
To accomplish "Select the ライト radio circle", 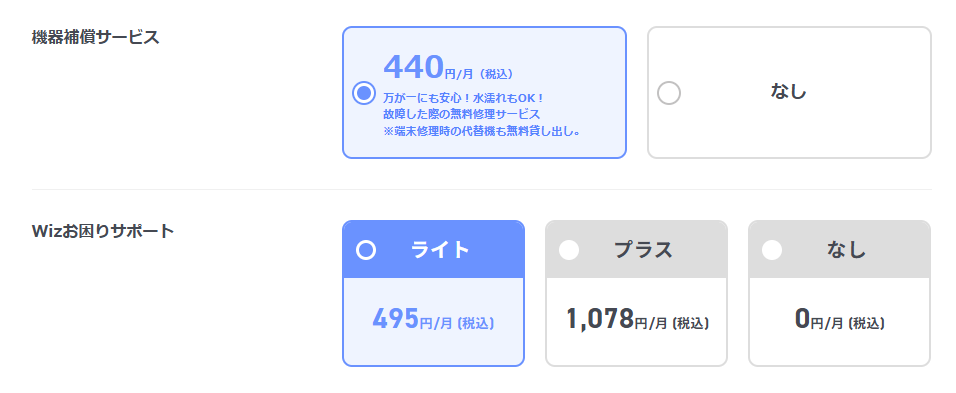I will (x=366, y=250).
